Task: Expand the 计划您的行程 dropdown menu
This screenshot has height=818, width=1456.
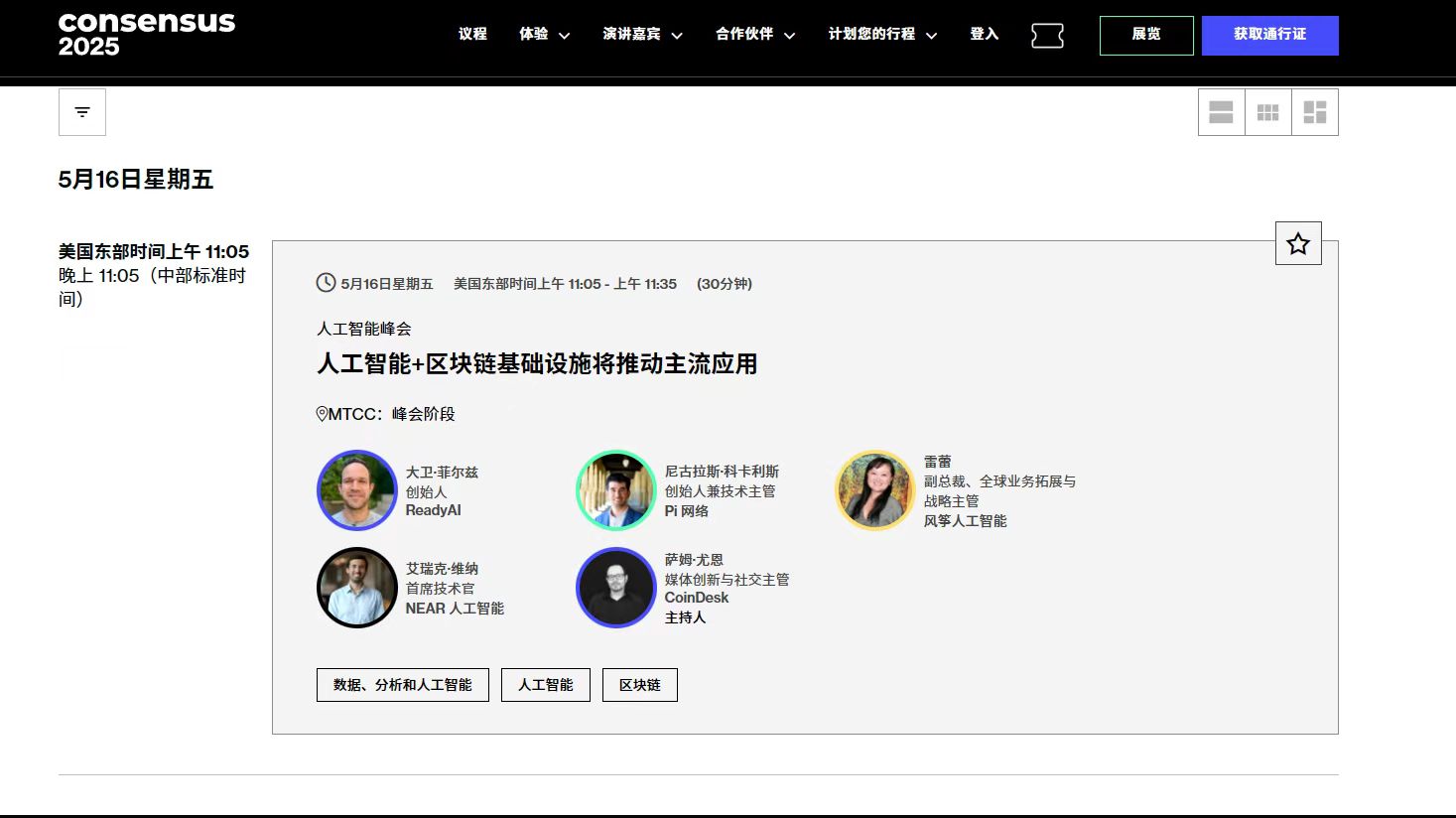Action: pos(882,35)
